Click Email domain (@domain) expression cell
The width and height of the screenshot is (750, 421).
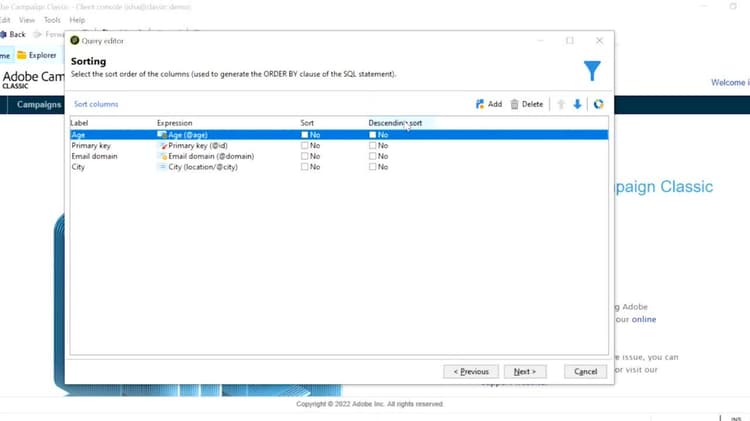211,156
